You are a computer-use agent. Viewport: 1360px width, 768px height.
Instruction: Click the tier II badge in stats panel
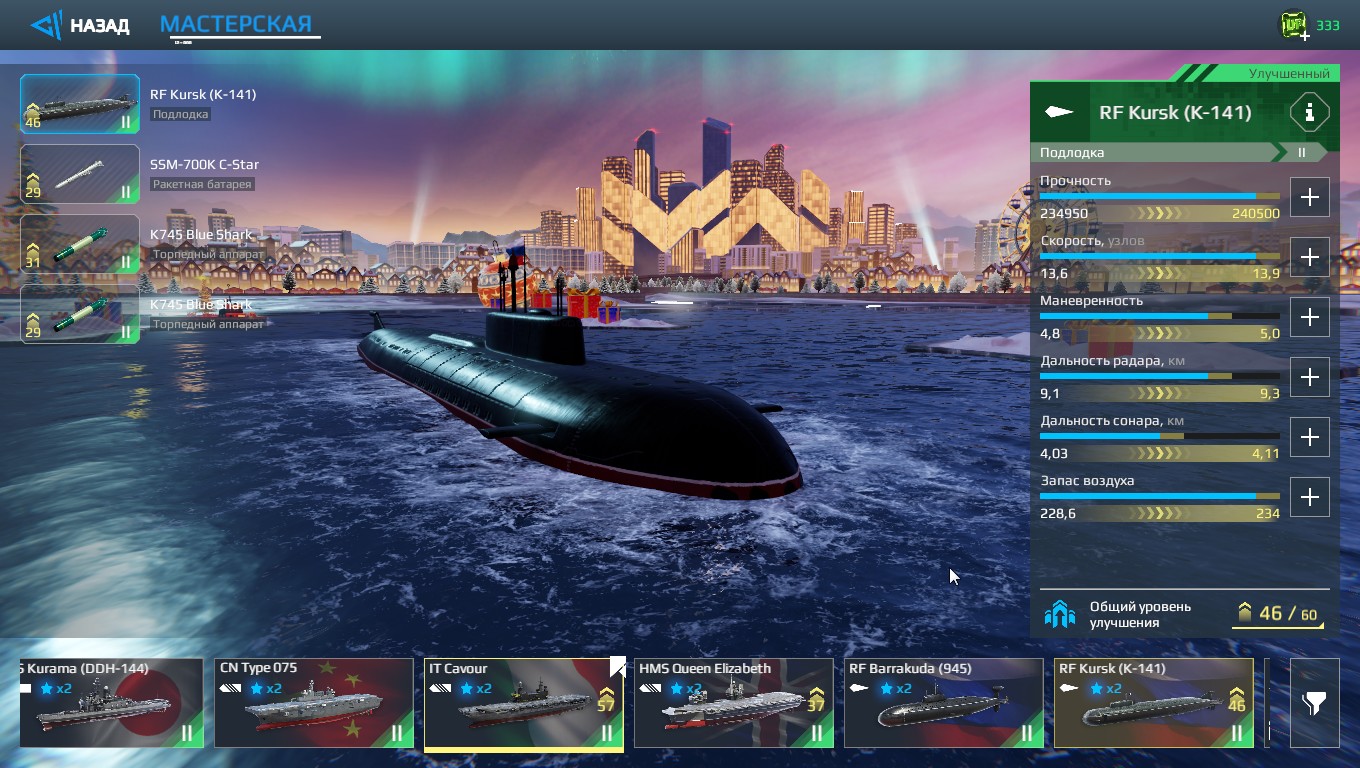click(x=1302, y=153)
